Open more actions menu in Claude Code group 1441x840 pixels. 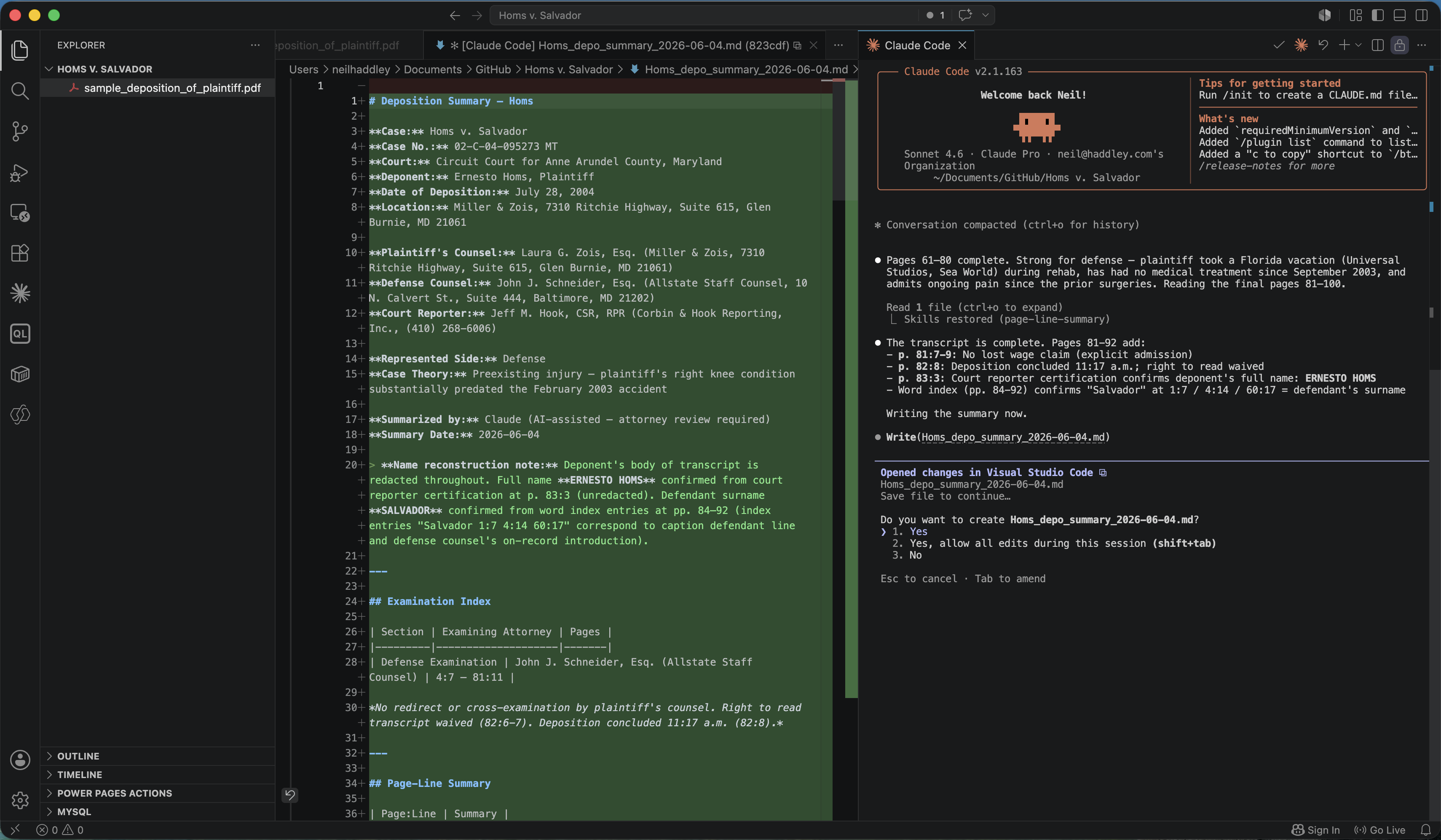1422,45
